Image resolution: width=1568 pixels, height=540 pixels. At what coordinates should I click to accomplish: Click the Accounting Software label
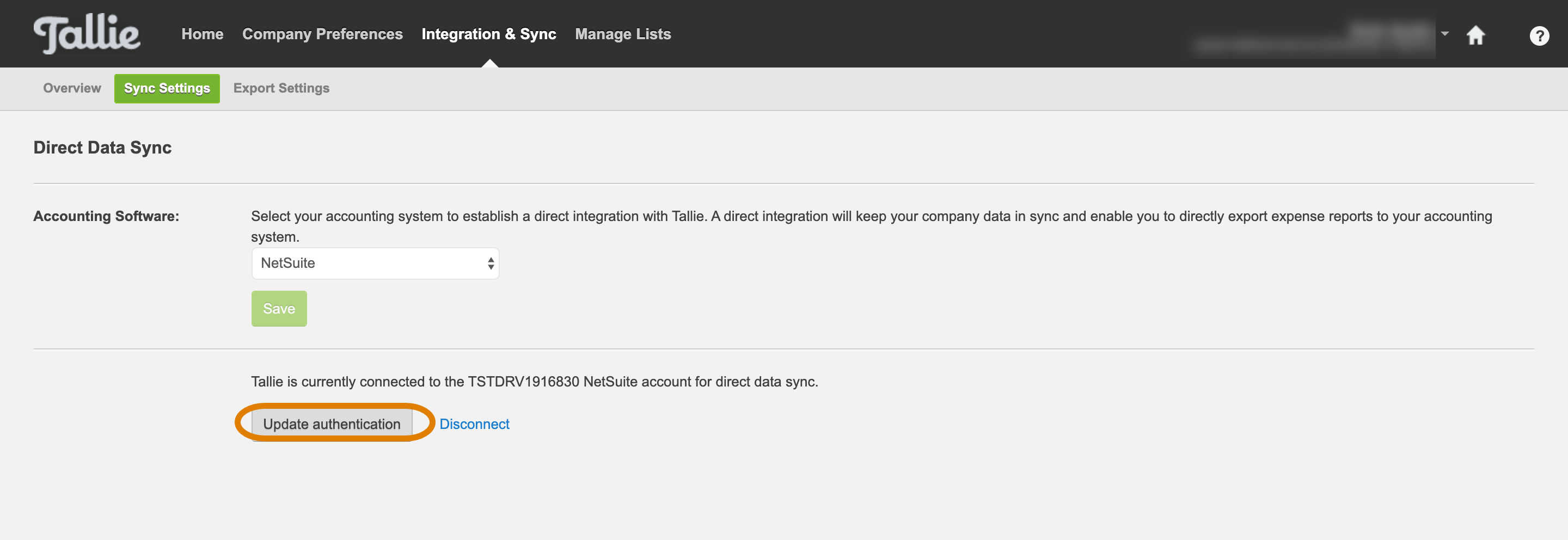coord(106,216)
